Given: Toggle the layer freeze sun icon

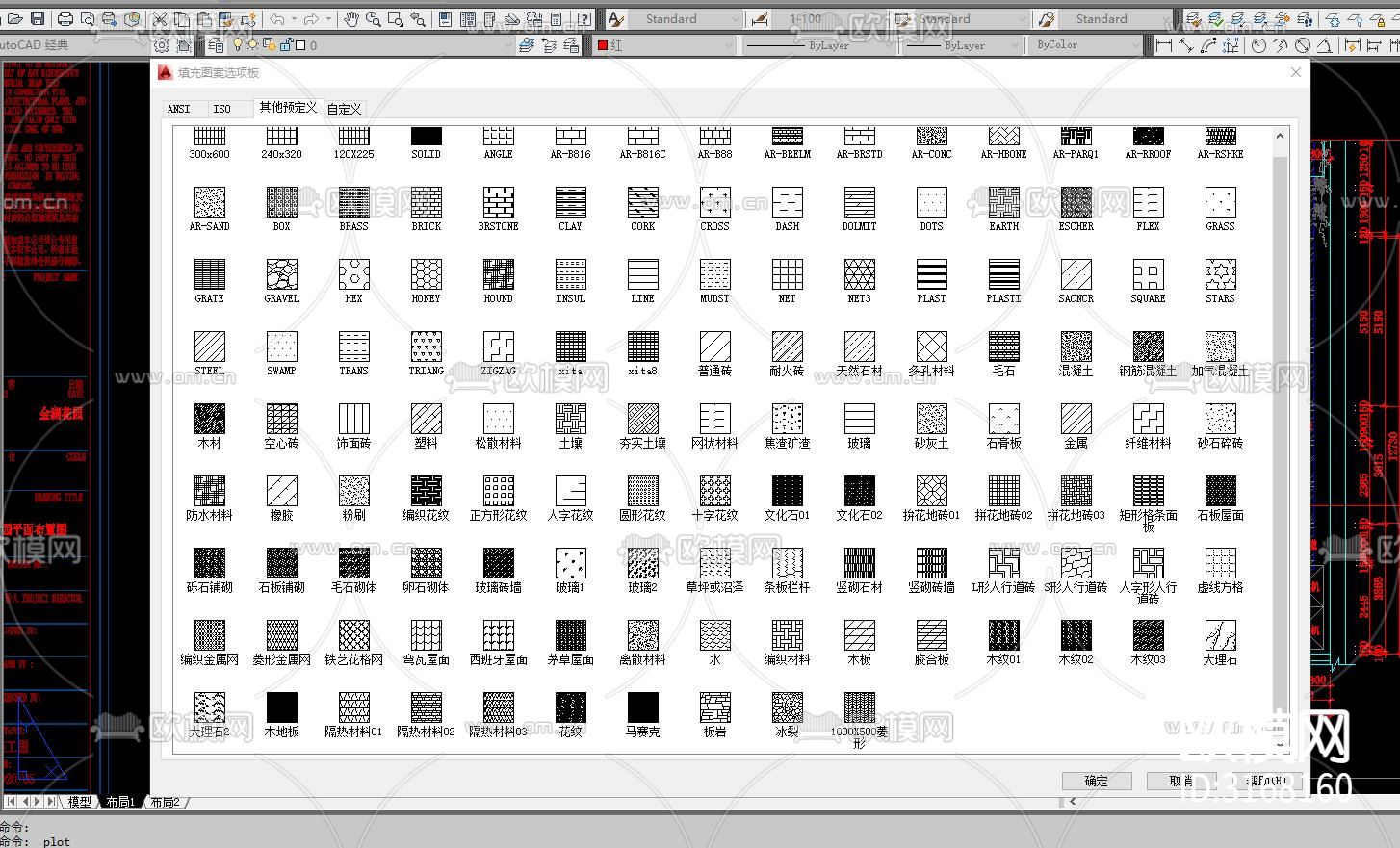Looking at the screenshot, I should point(252,44).
